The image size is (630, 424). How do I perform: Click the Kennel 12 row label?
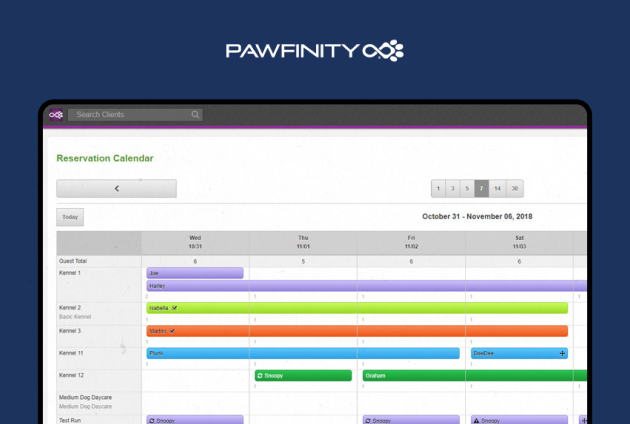coord(71,375)
